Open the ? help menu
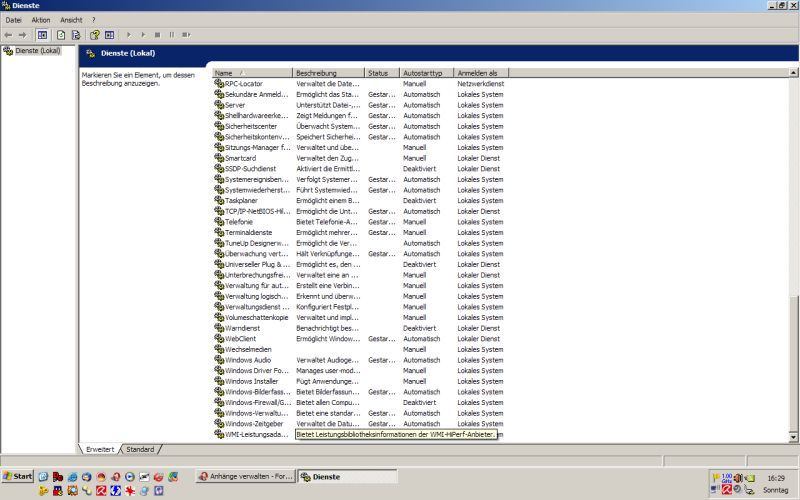The width and height of the screenshot is (800, 500). point(93,20)
